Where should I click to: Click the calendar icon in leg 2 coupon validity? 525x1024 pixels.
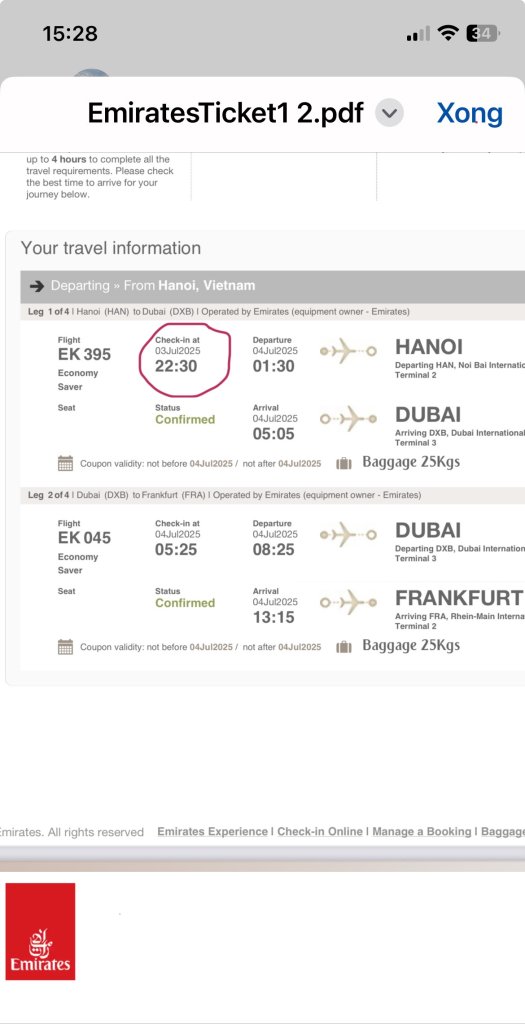pos(65,647)
